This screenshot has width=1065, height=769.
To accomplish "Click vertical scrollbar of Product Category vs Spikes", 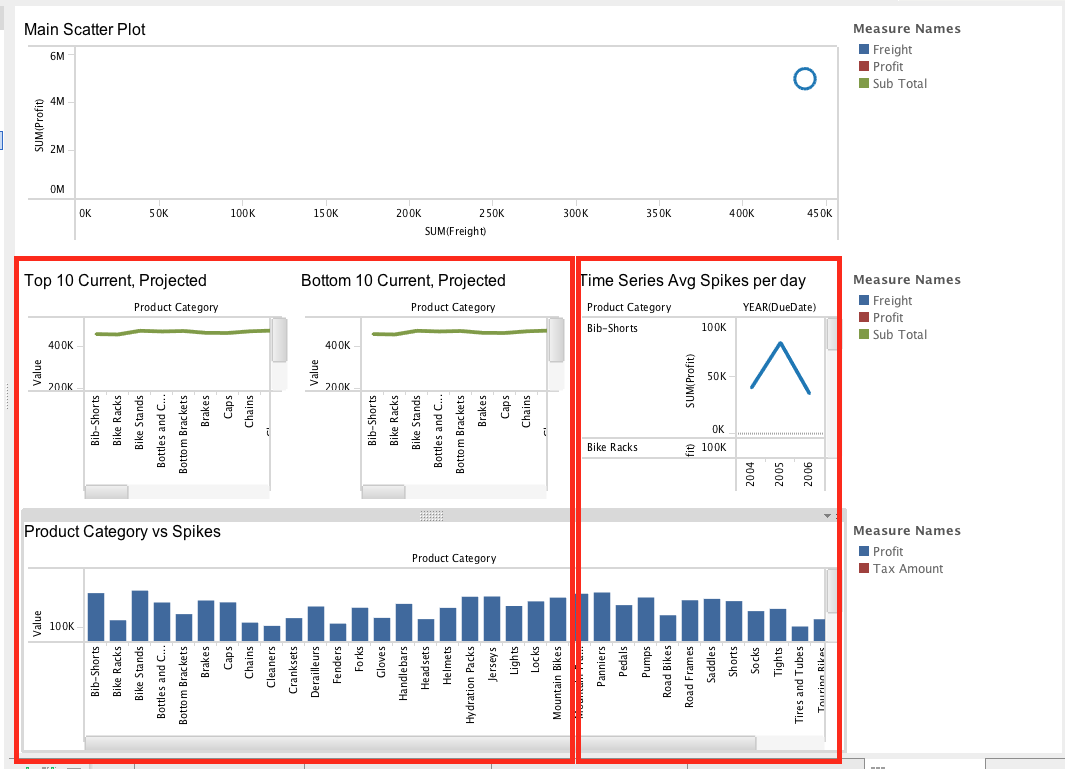I will (832, 590).
